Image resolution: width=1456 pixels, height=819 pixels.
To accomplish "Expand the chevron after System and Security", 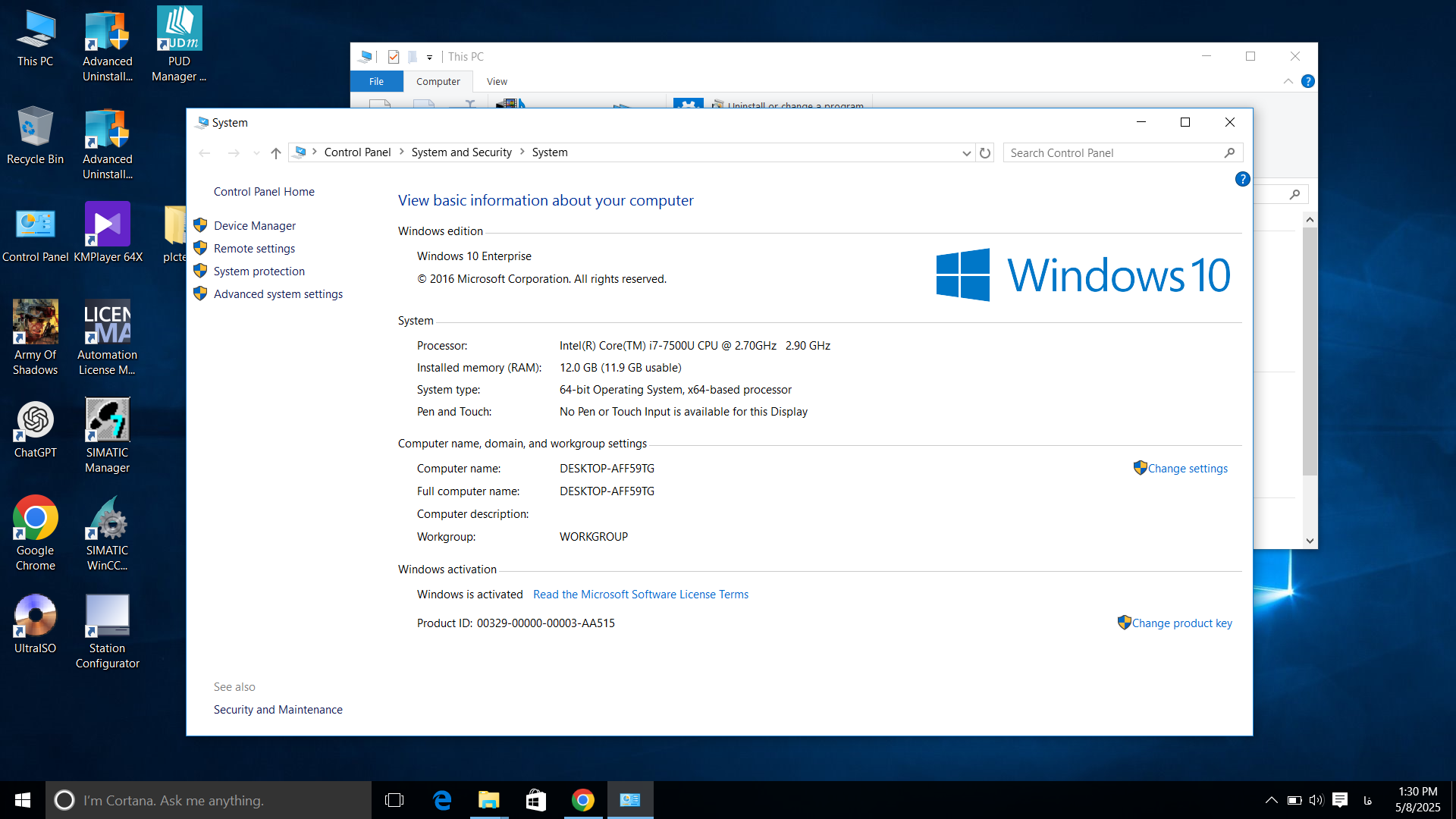I will click(x=522, y=152).
